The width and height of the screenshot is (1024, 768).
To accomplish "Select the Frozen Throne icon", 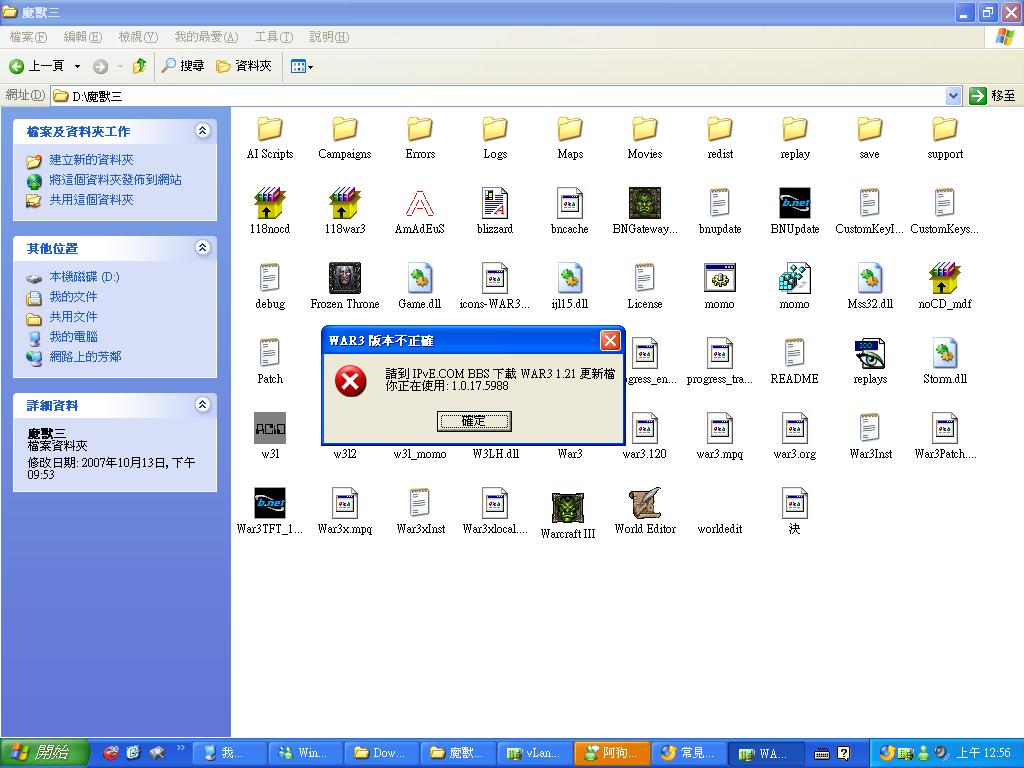I will [x=345, y=279].
